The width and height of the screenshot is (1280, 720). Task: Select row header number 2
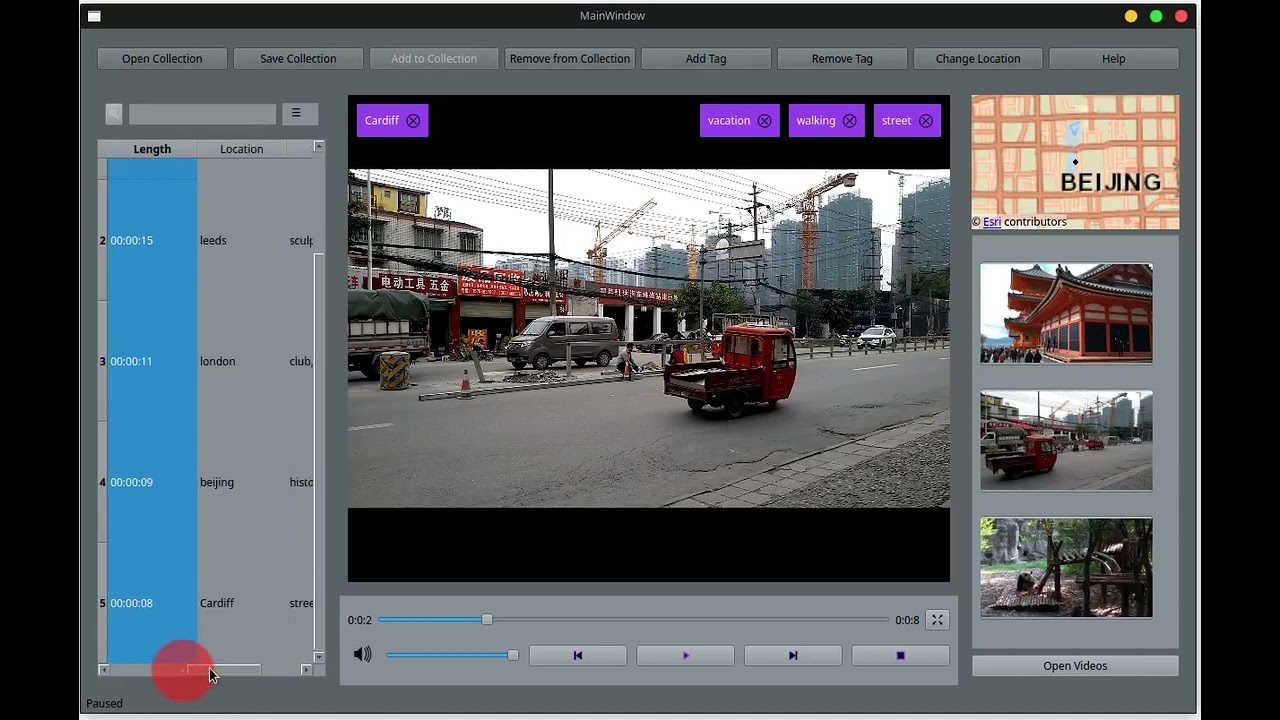tap(102, 241)
